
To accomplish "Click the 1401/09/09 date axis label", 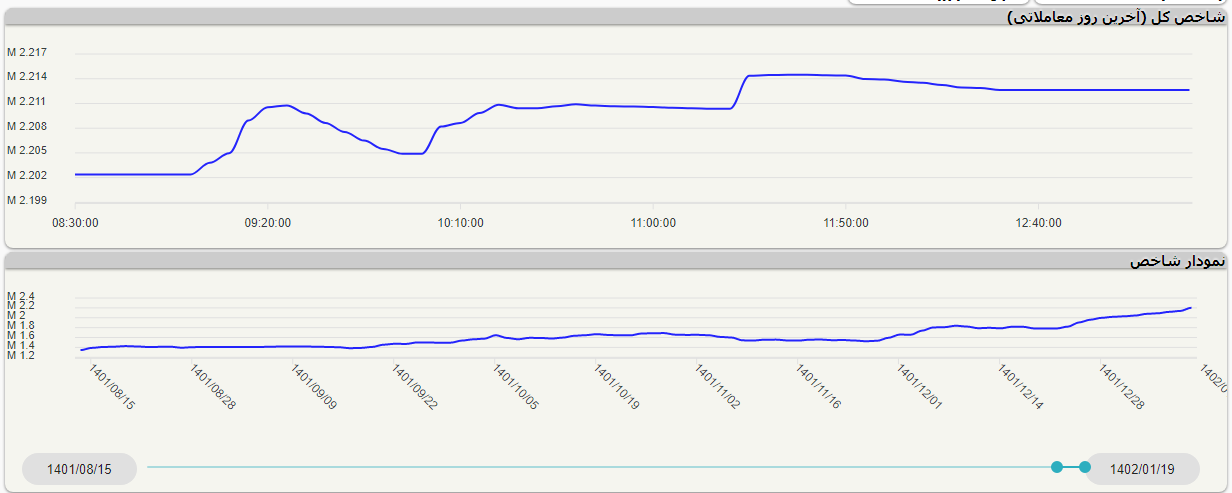I will [313, 387].
